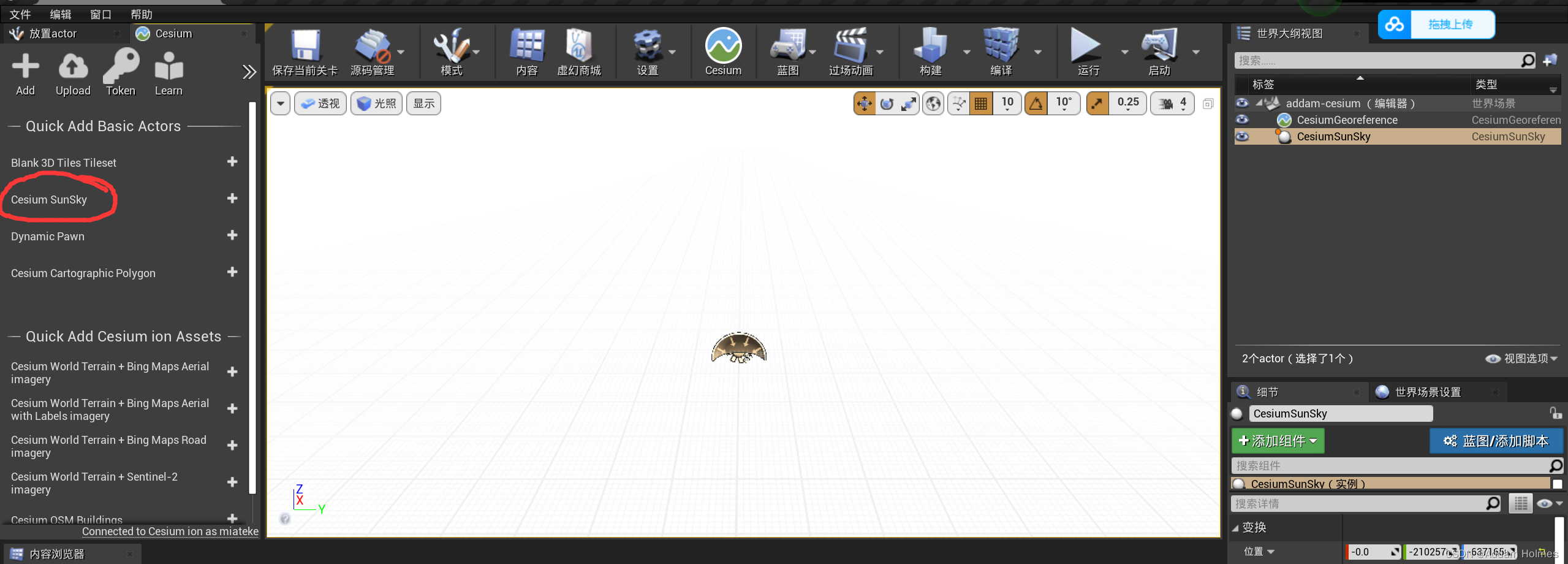Open the Cinematics clapperboard icon
Screen dimensions: 1568x564
click(x=851, y=45)
